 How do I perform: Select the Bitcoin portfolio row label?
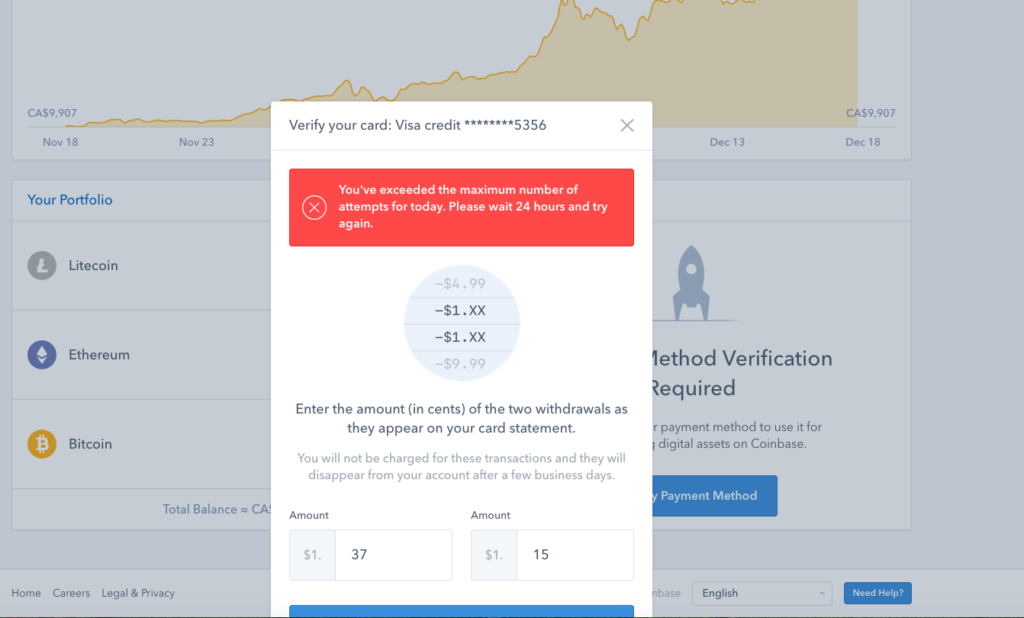pyautogui.click(x=90, y=444)
